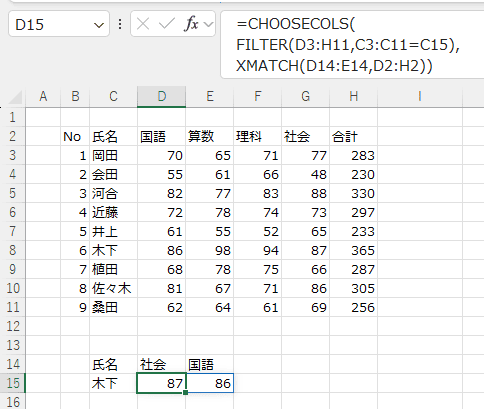Select row 1 header
The width and height of the screenshot is (484, 409).
(x=13, y=117)
